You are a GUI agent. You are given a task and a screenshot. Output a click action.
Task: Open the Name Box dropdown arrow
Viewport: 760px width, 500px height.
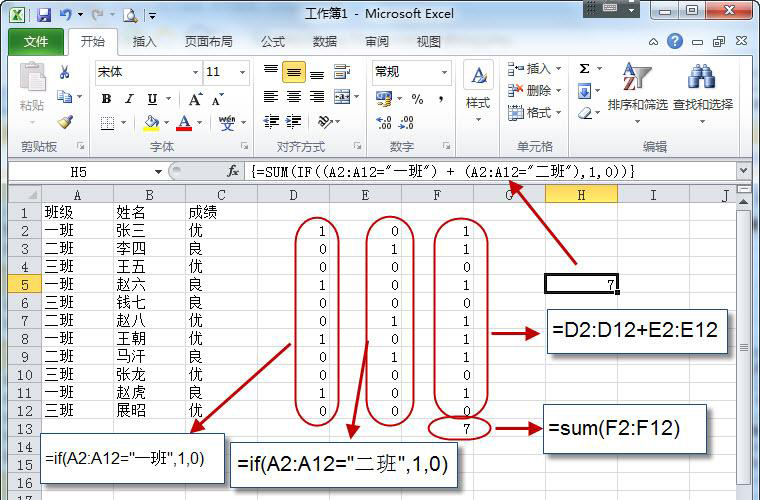(158, 172)
